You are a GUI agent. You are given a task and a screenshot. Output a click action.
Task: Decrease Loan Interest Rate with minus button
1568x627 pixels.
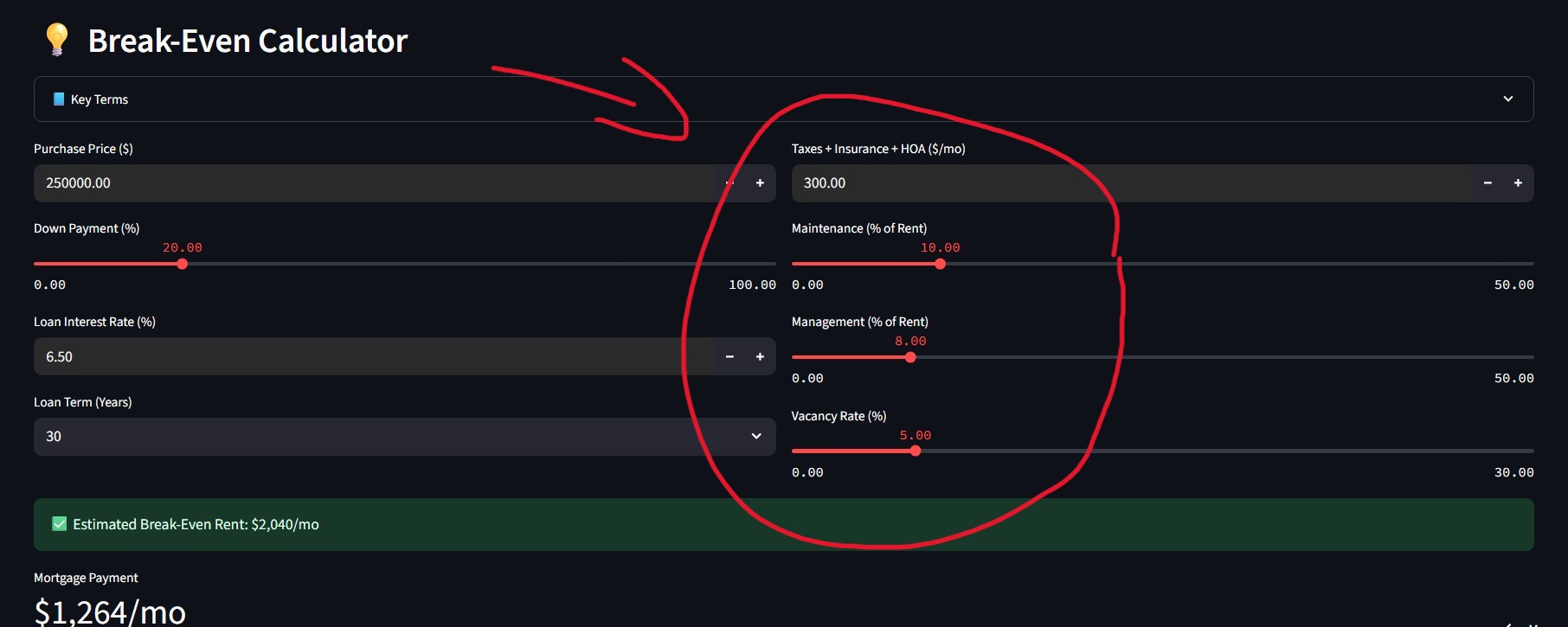point(729,356)
